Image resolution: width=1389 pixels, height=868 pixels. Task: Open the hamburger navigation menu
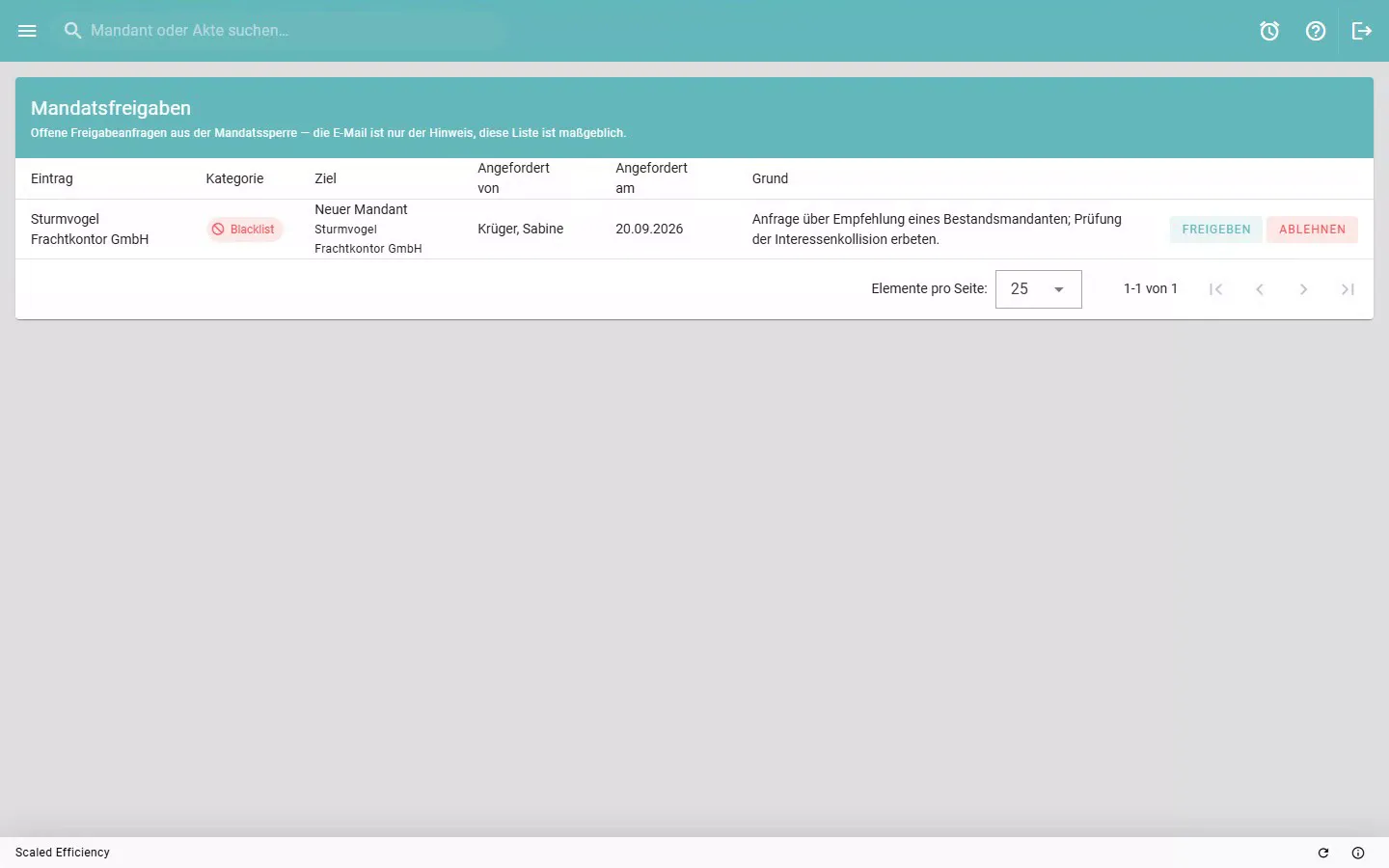(27, 31)
